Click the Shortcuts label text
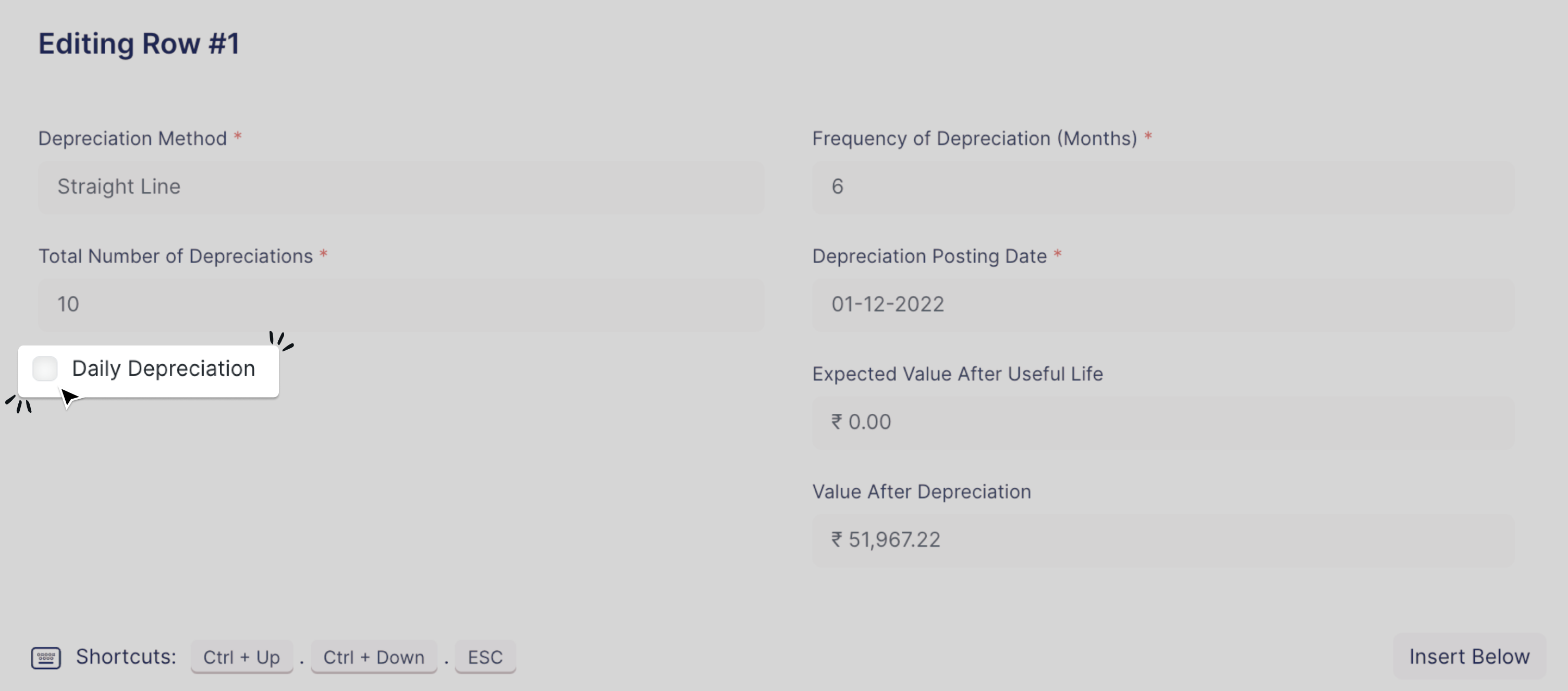The image size is (1568, 691). tap(126, 657)
